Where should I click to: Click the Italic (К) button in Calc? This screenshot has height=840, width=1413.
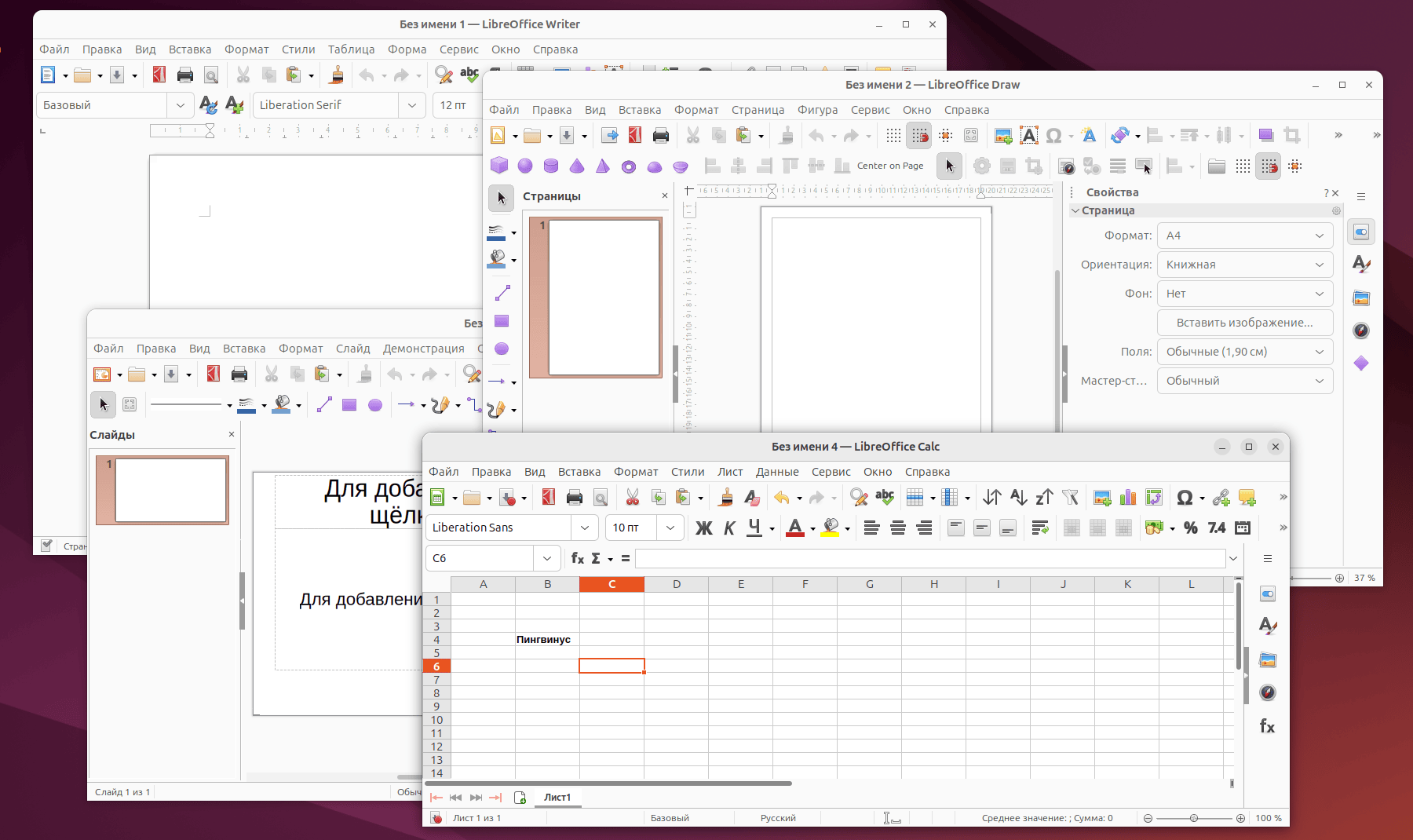point(729,528)
